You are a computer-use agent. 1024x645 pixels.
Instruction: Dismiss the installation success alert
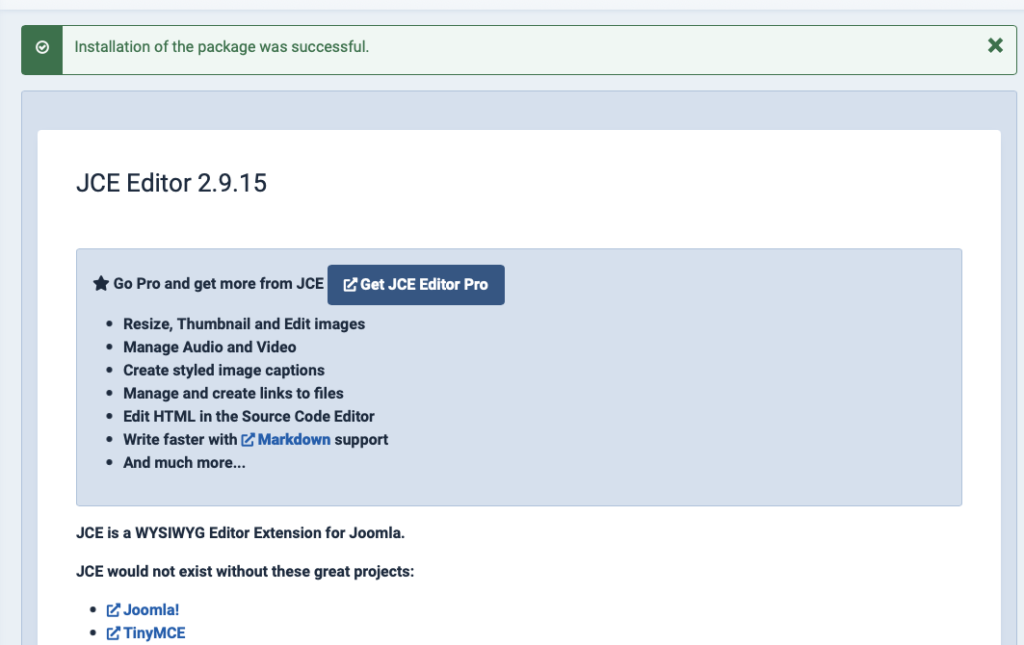pos(994,46)
